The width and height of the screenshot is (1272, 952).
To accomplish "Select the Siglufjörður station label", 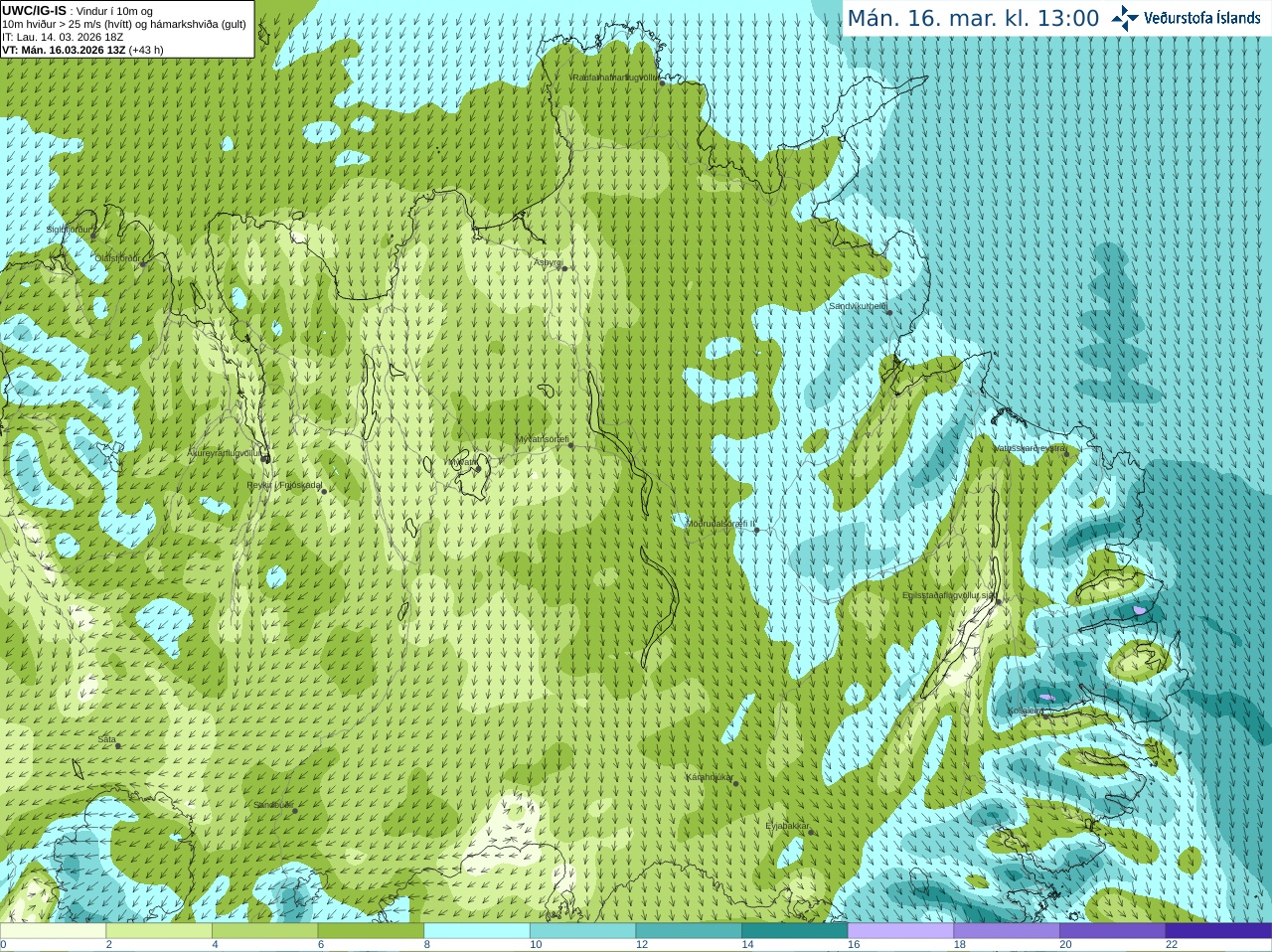I will click(x=70, y=230).
